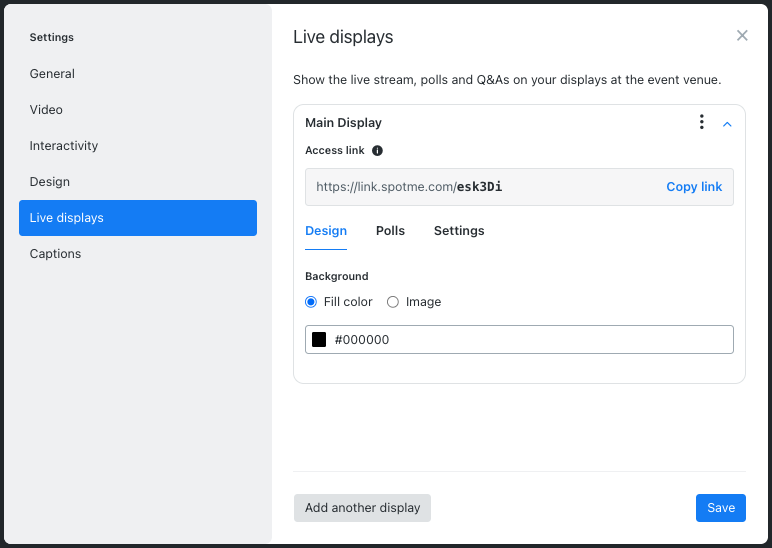Save the live display settings
Image resolution: width=772 pixels, height=548 pixels.
tap(721, 508)
